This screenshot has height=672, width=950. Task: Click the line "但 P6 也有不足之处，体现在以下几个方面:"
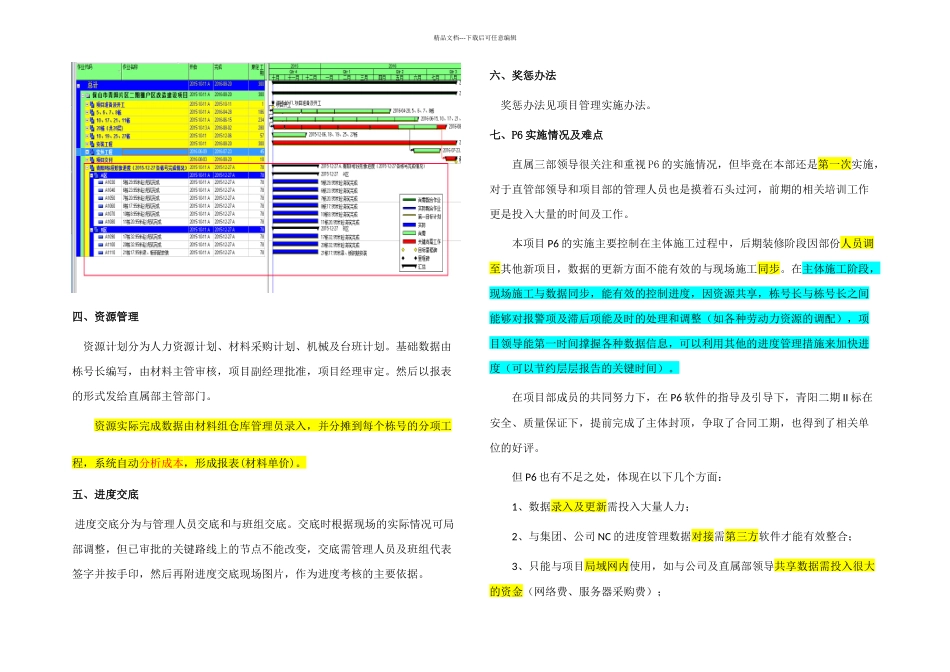tap(617, 477)
